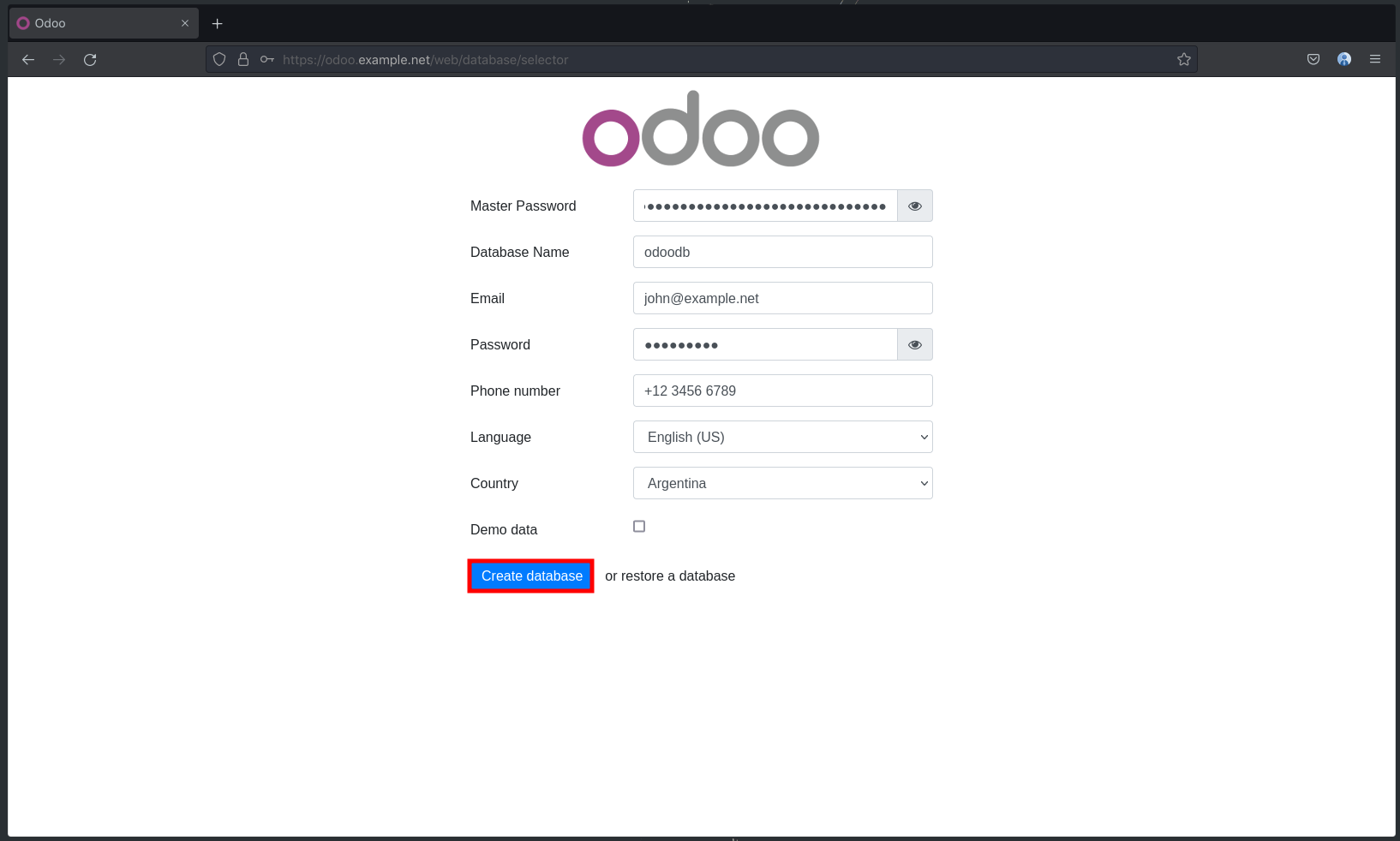
Task: Open the browser hamburger menu
Action: point(1375,60)
